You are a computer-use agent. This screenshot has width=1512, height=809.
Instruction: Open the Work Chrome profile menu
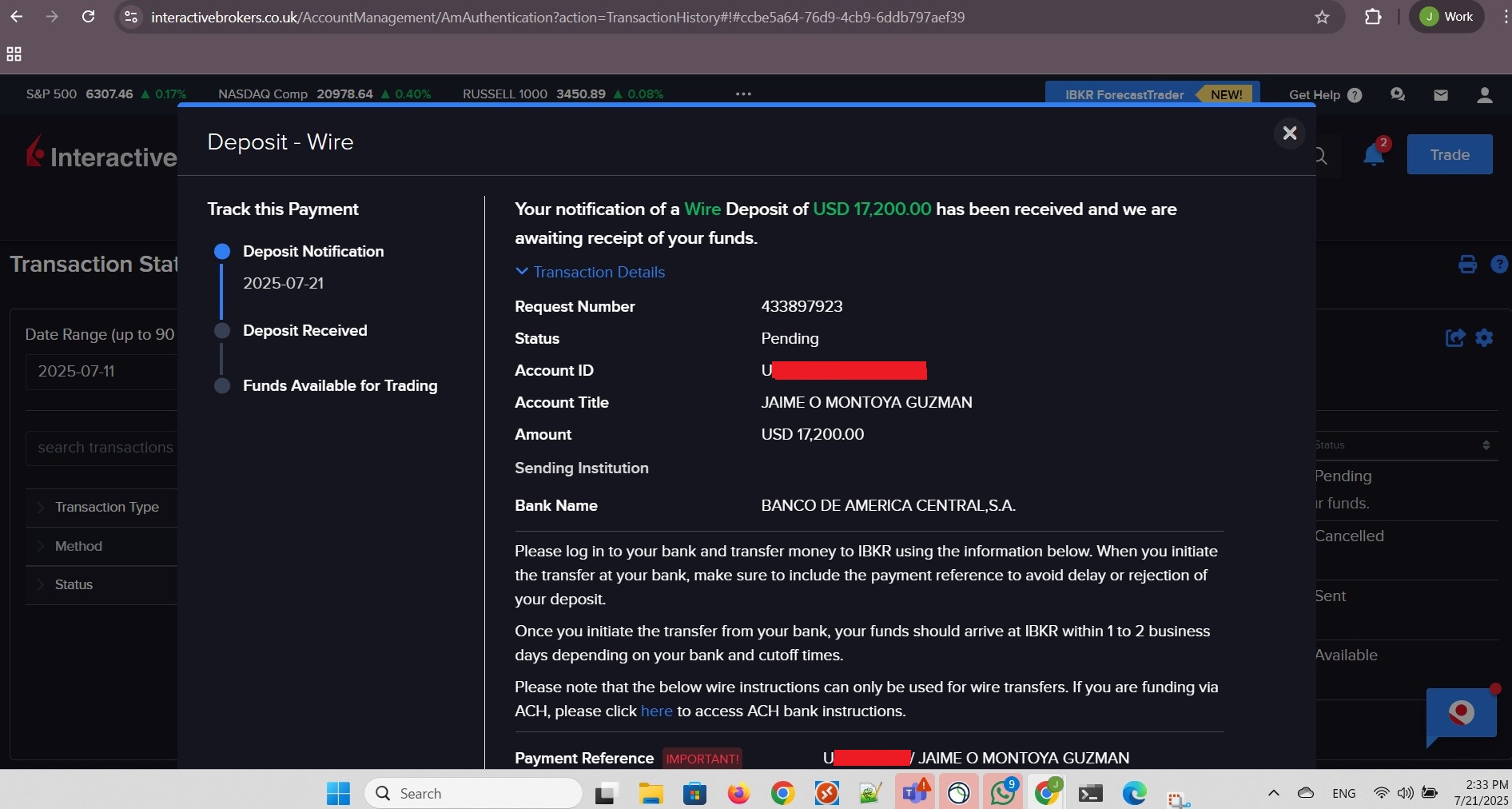pos(1446,17)
